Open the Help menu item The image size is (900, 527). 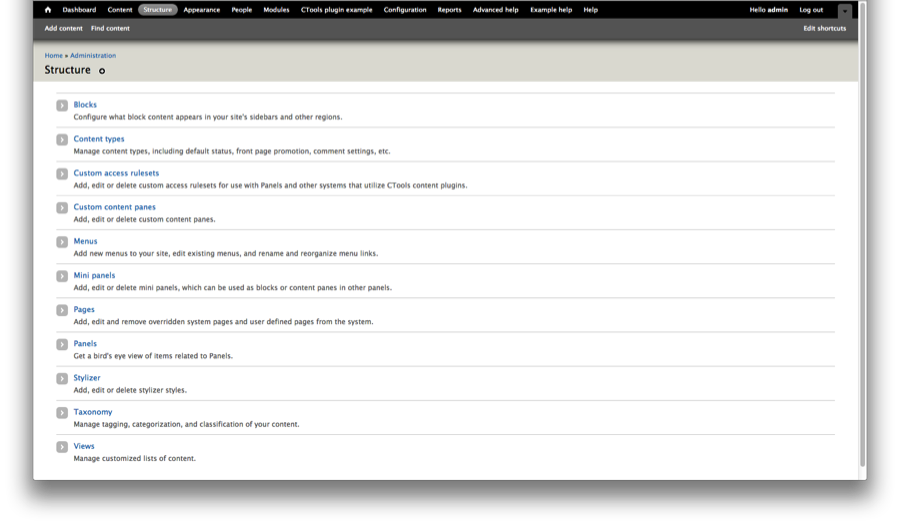tap(591, 10)
